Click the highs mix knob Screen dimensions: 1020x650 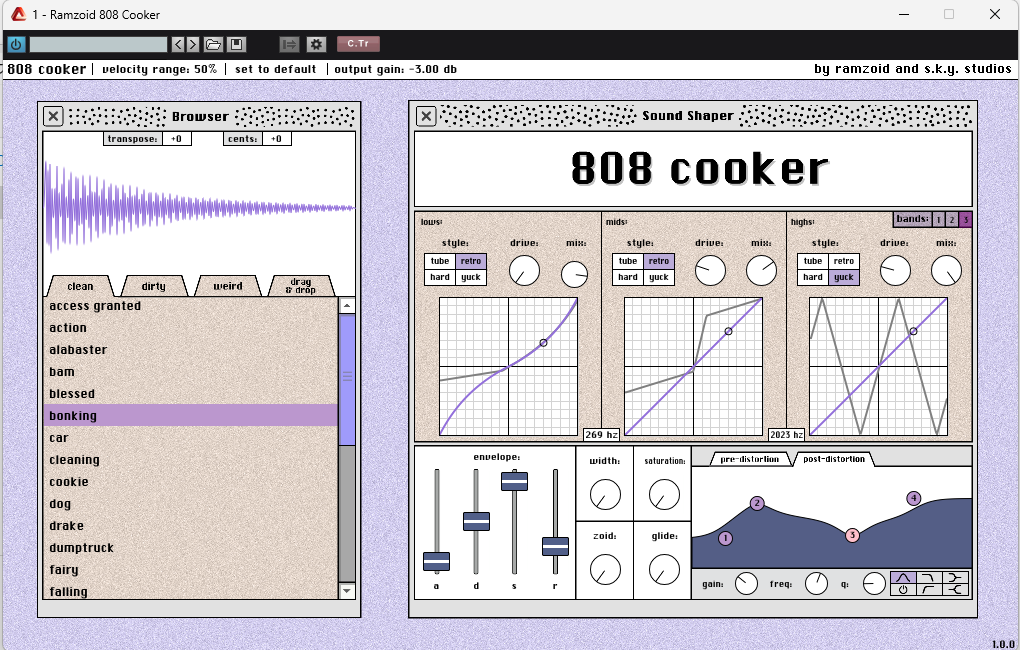[x=946, y=270]
